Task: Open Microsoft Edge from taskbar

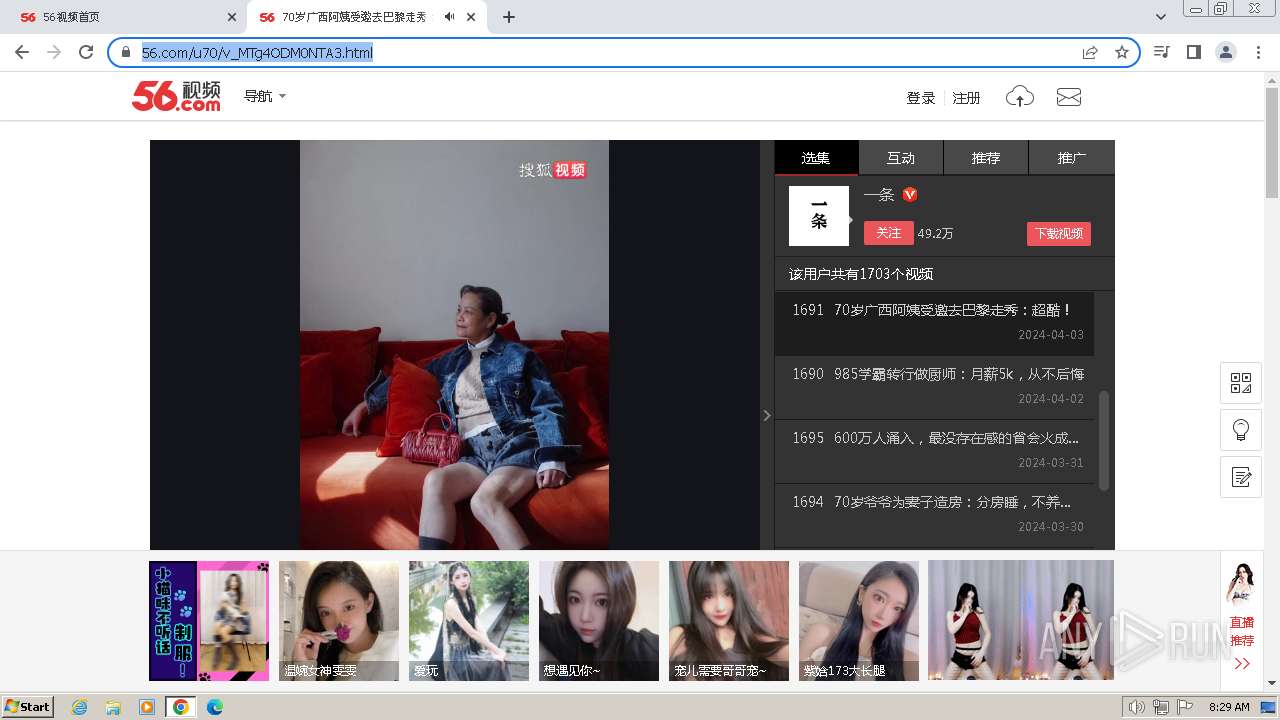Action: coord(214,707)
